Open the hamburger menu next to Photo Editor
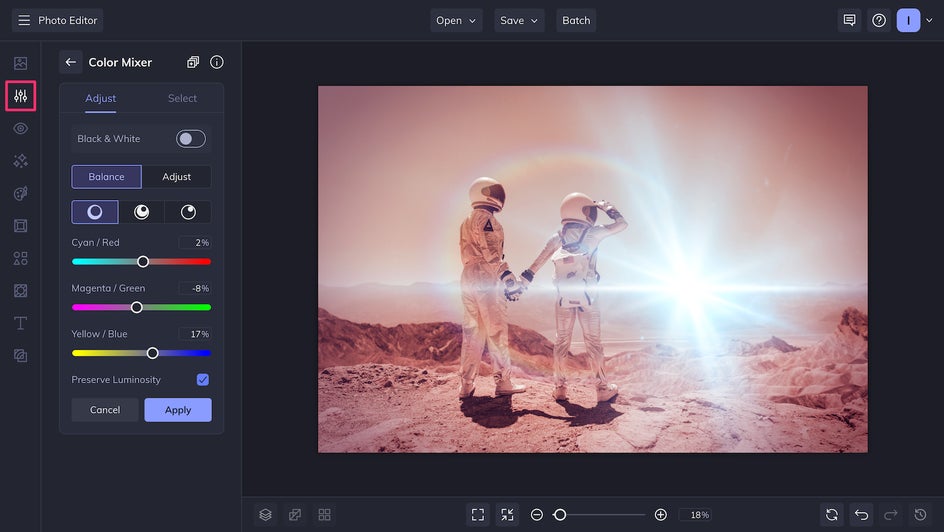This screenshot has width=944, height=532. tap(24, 20)
